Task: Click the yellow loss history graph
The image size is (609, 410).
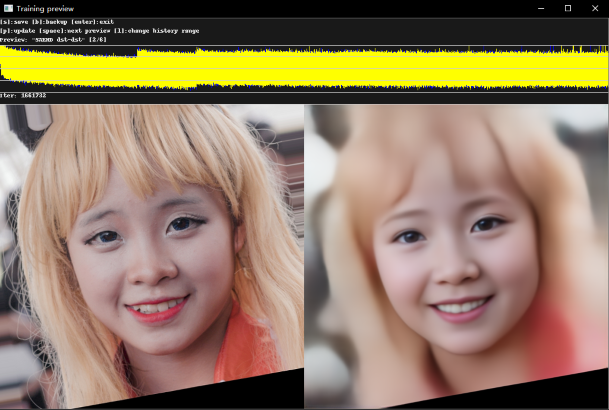Action: tap(304, 68)
